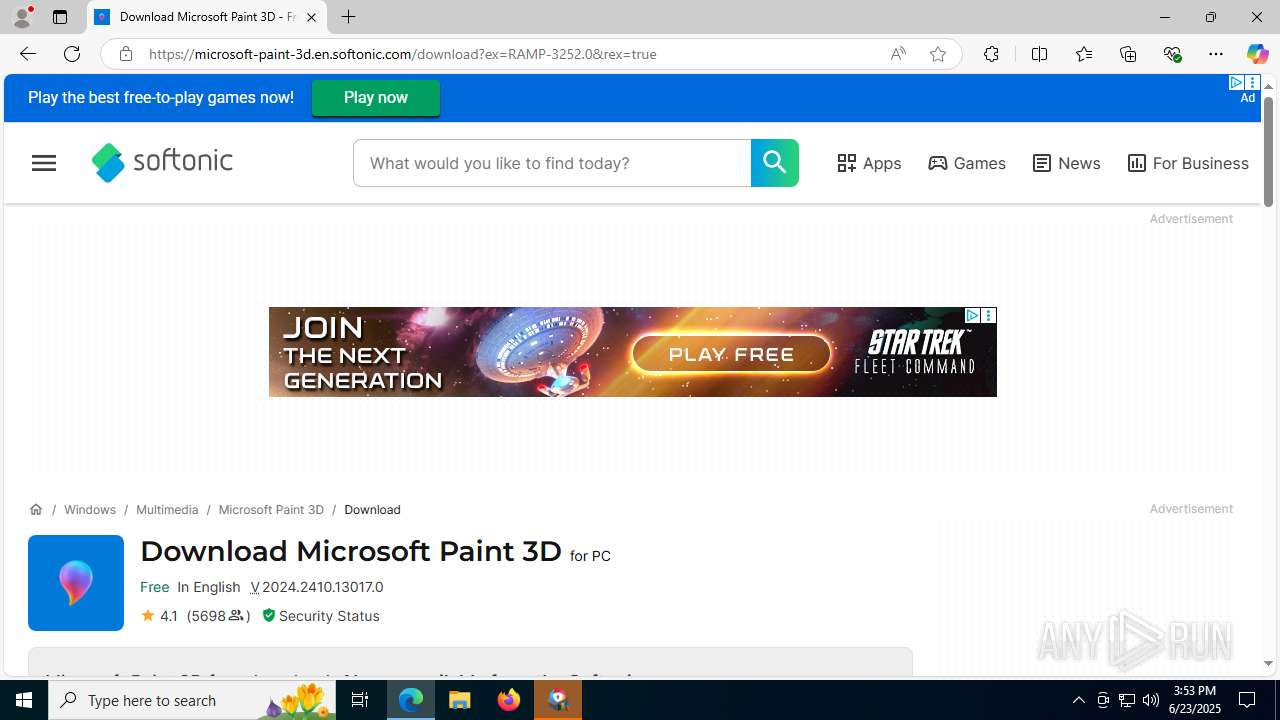Viewport: 1280px width, 720px height.
Task: Click top banner AdChoices icon
Action: 1237,83
